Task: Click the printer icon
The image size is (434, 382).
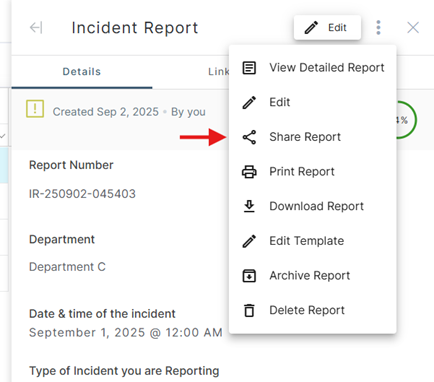Action: (x=249, y=172)
